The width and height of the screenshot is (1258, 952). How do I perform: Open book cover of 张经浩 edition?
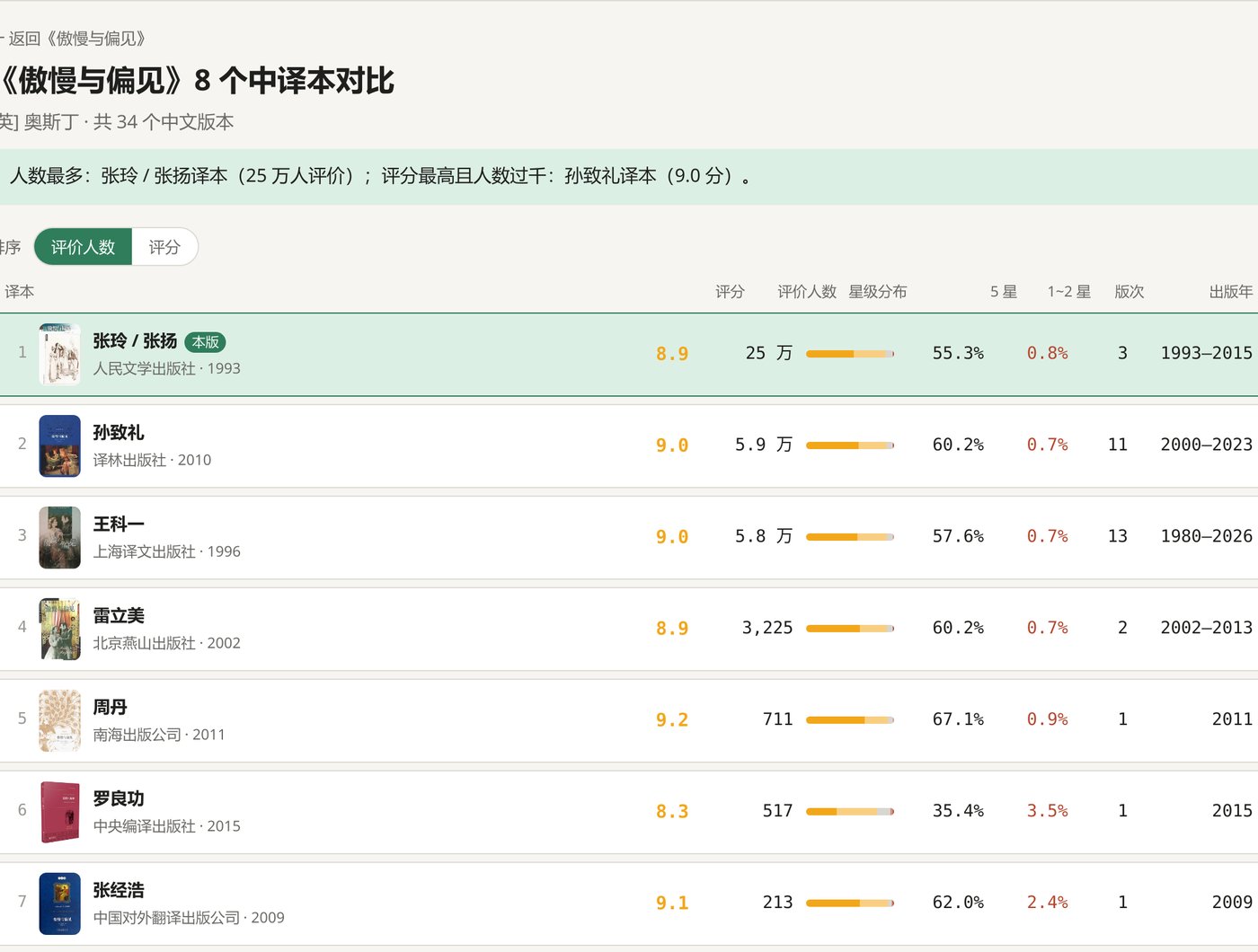coord(60,904)
